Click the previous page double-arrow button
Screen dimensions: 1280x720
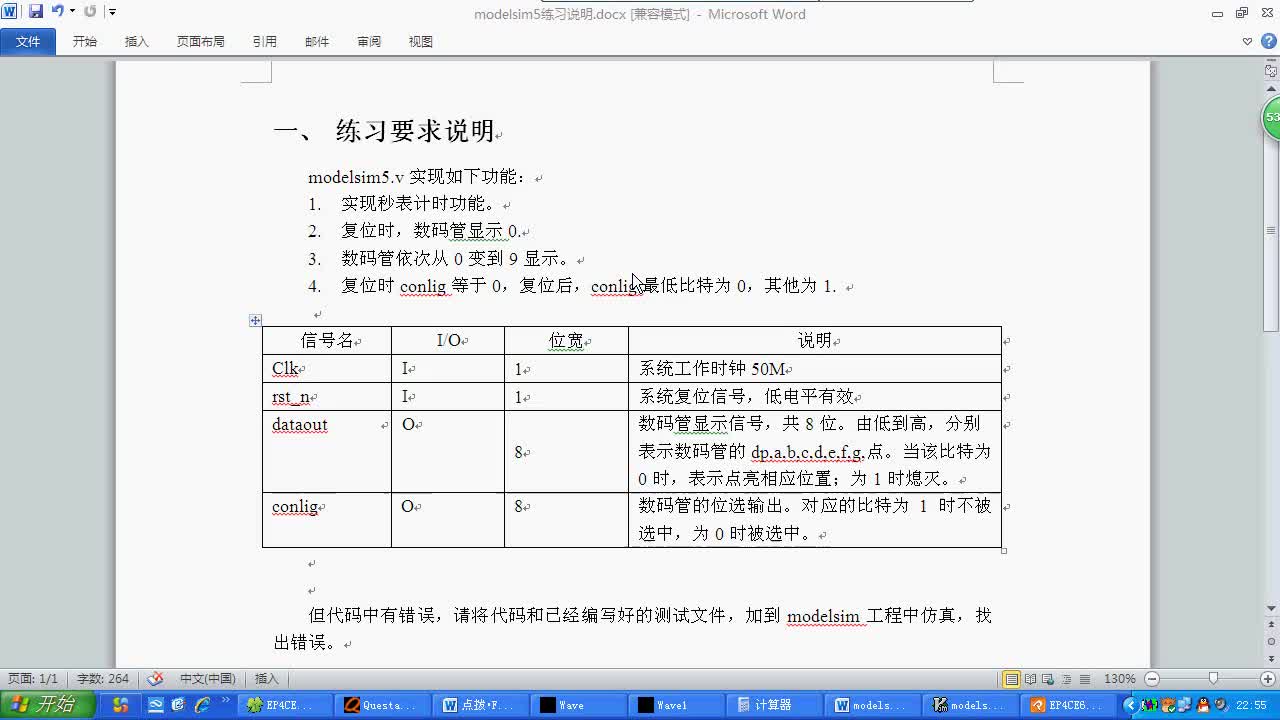(x=1271, y=623)
